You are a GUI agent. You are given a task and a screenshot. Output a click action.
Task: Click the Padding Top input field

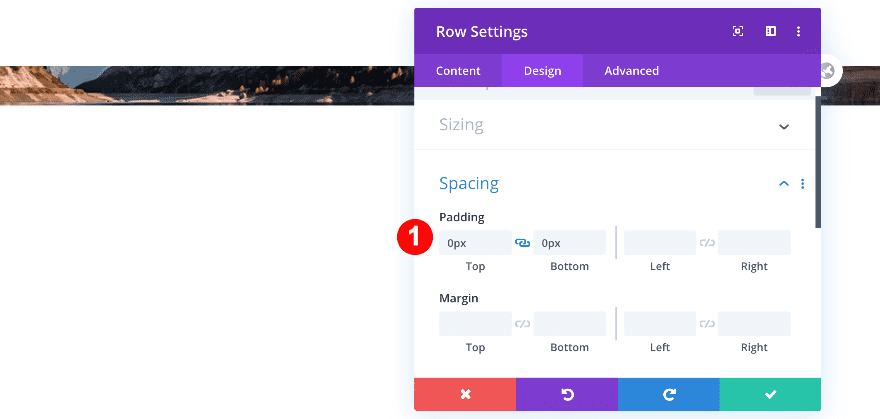point(475,243)
